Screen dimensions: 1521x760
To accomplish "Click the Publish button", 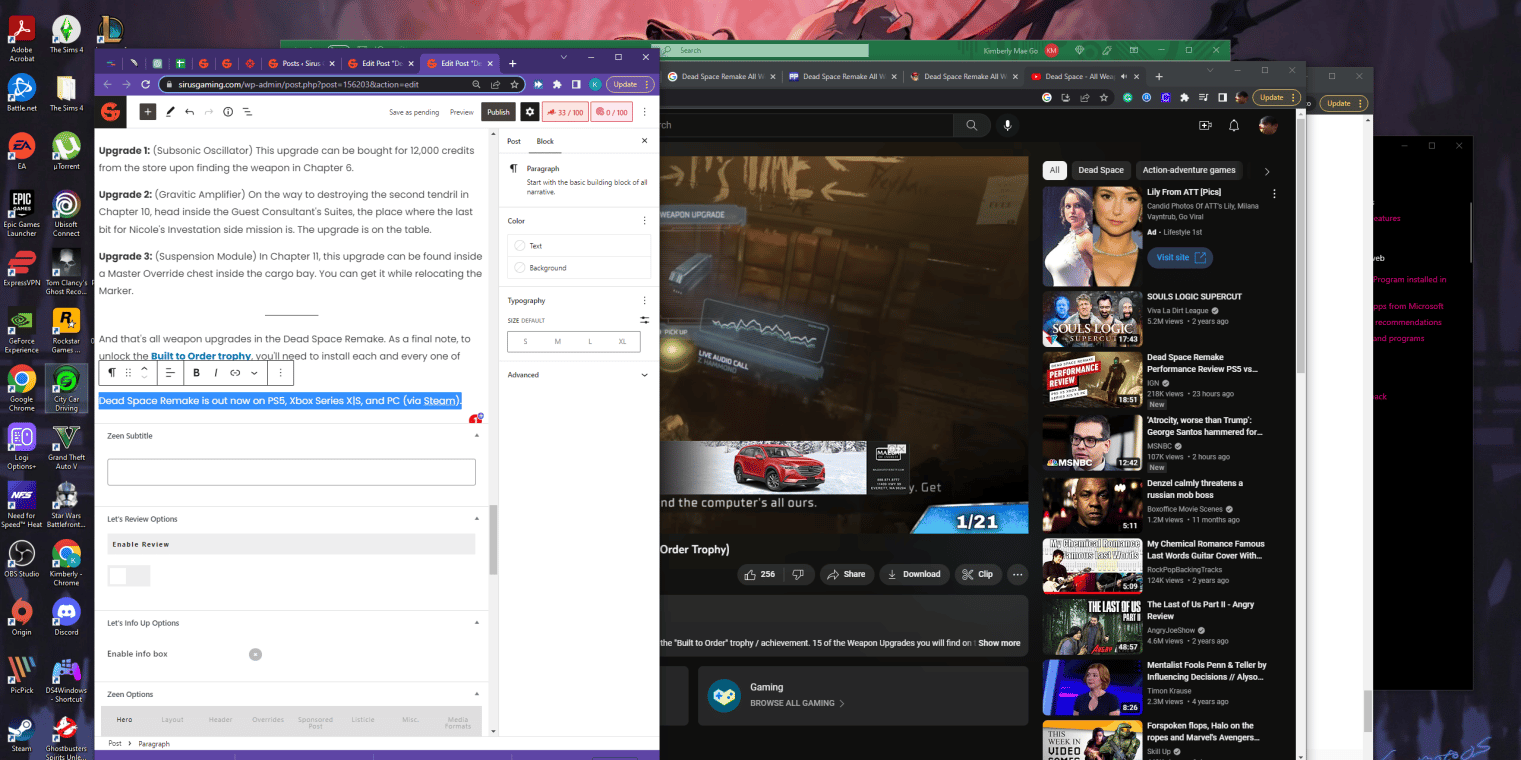I will [499, 112].
